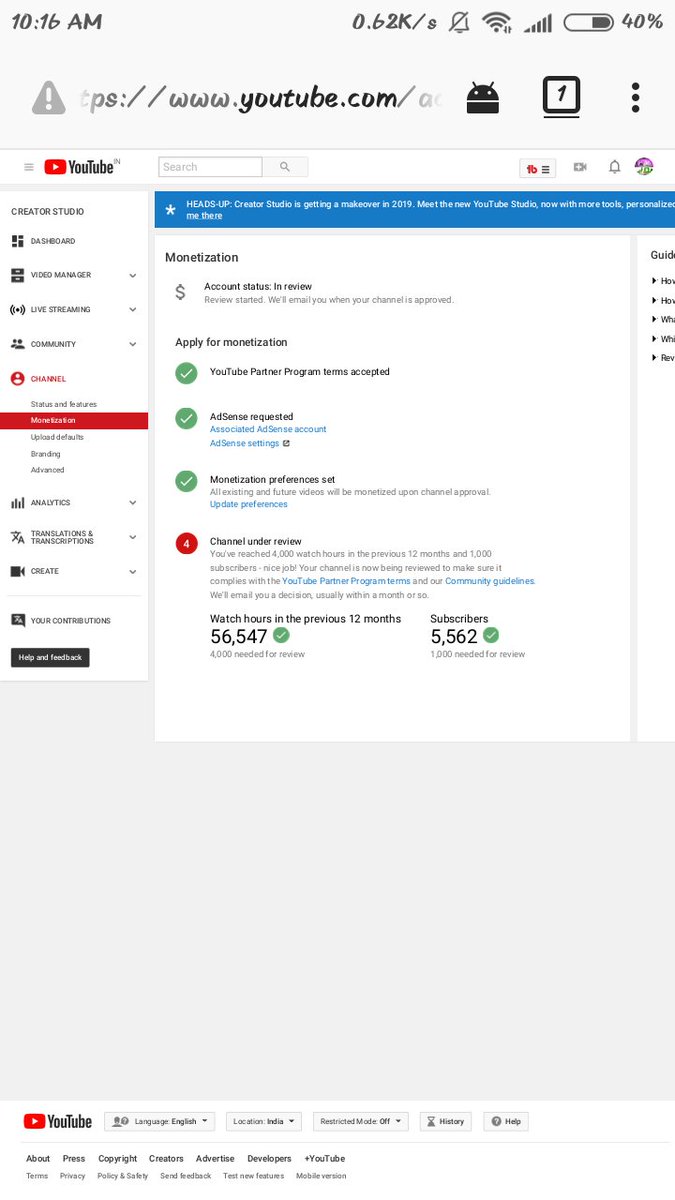Select the Monetization menu item
Screen dimensions: 675x1200
coord(74,421)
